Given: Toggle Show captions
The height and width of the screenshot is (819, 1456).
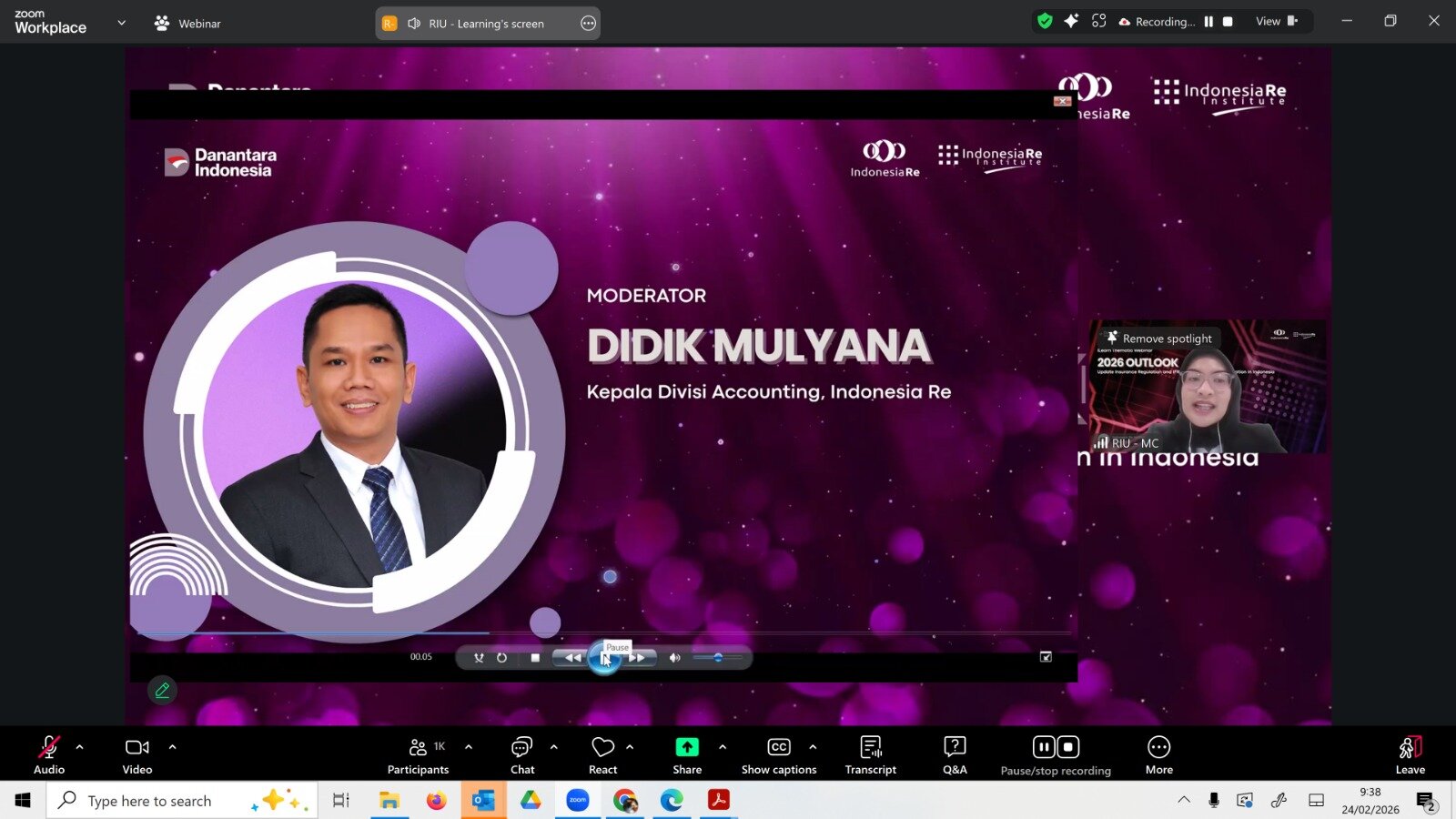Looking at the screenshot, I should point(779,754).
